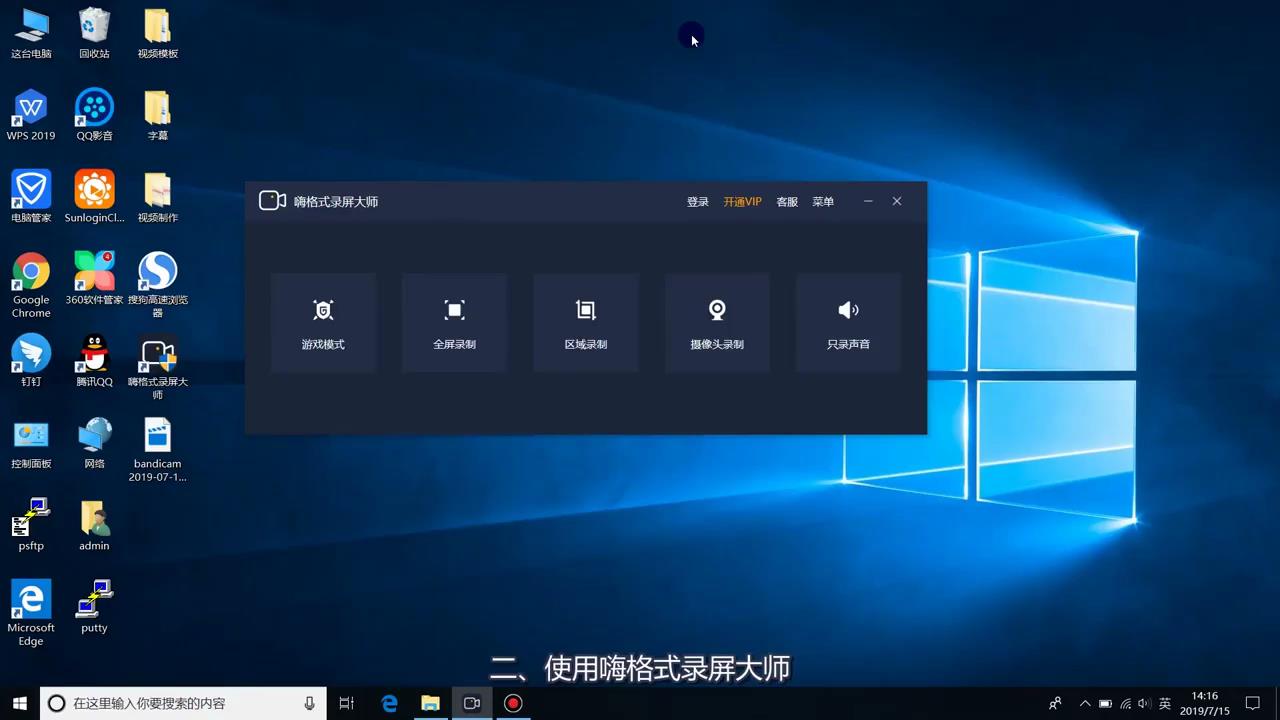Open the admin user folder
The width and height of the screenshot is (1280, 720).
tap(94, 525)
